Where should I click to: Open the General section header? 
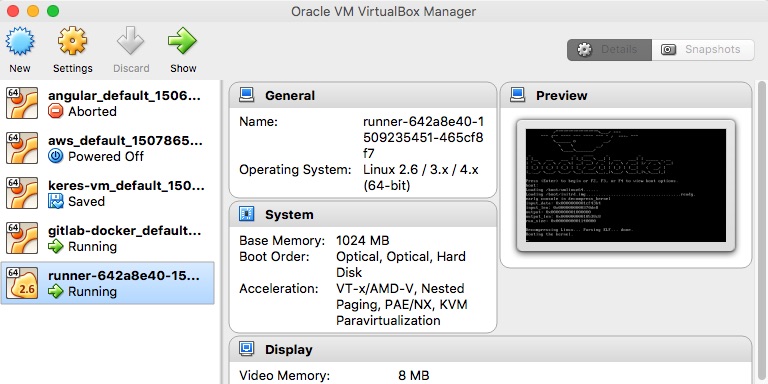[363, 95]
